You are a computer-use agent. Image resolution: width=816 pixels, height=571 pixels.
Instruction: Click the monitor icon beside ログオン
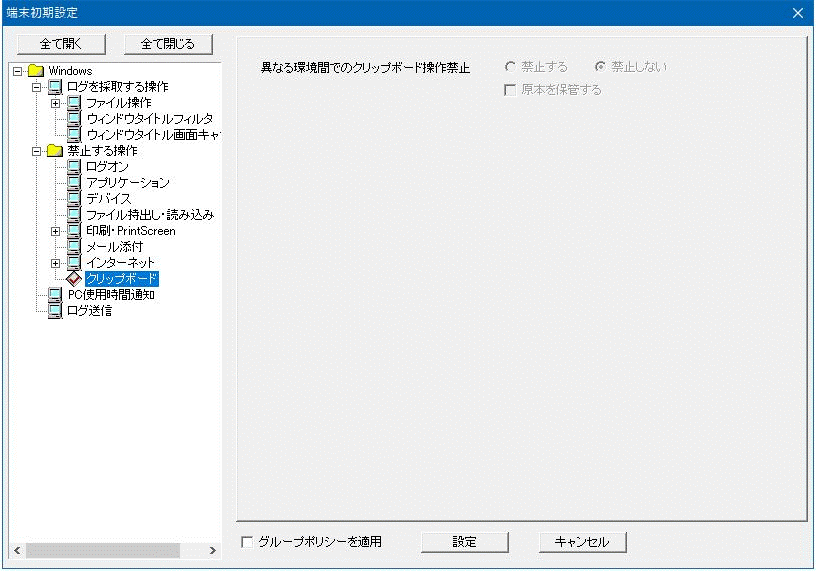[74, 167]
